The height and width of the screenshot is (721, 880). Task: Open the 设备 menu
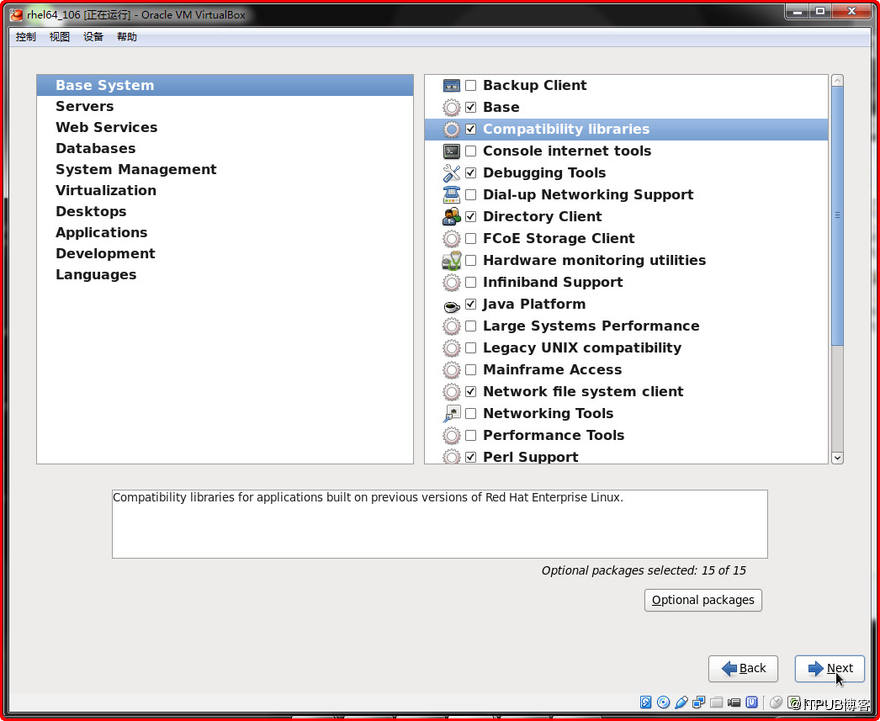click(x=93, y=37)
